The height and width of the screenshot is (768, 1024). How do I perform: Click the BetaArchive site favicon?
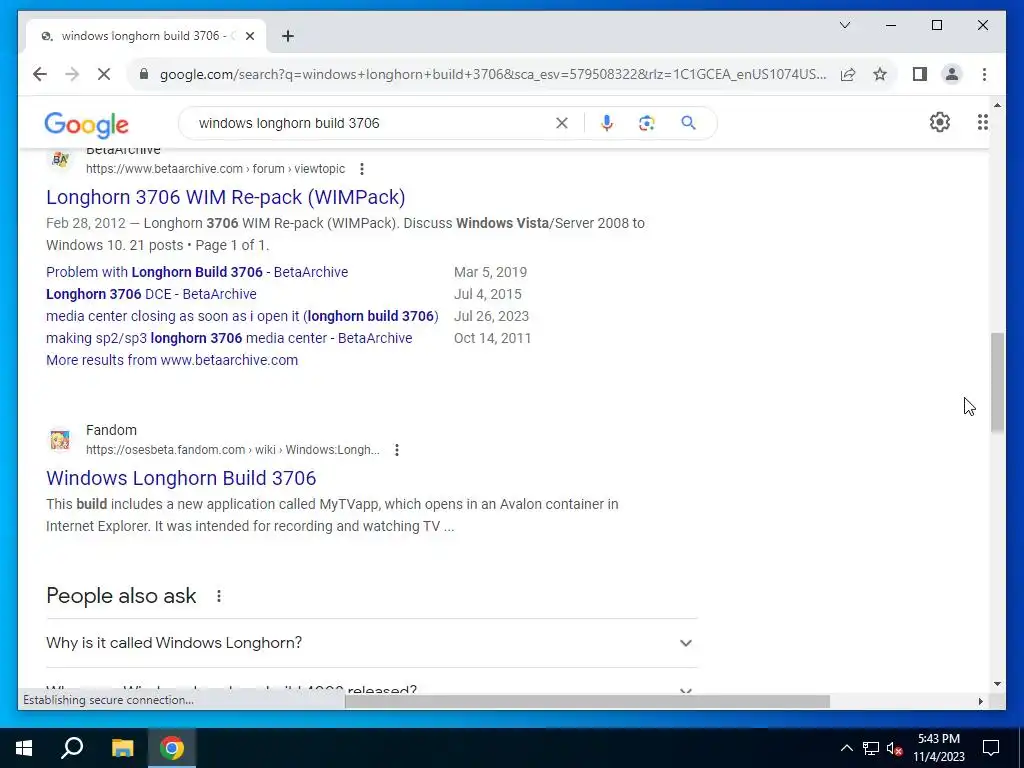tap(60, 159)
